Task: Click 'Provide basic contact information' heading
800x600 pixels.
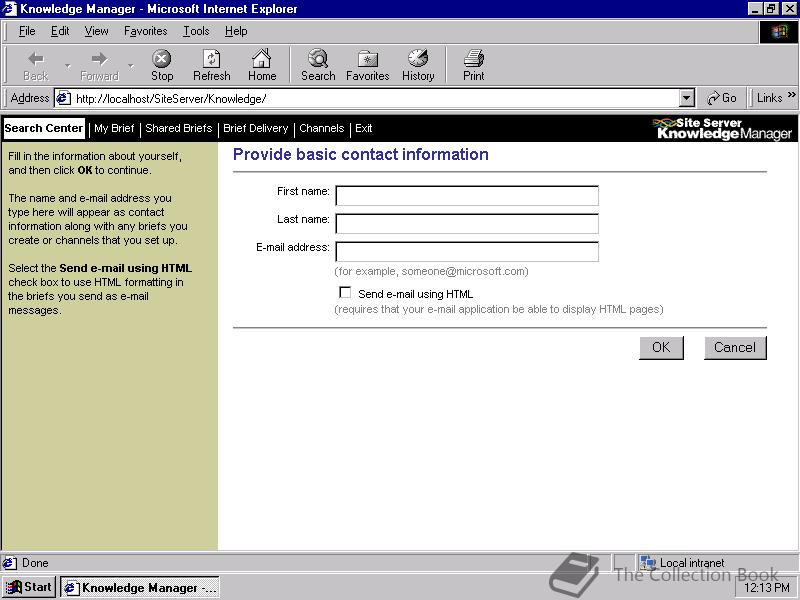Action: click(361, 154)
